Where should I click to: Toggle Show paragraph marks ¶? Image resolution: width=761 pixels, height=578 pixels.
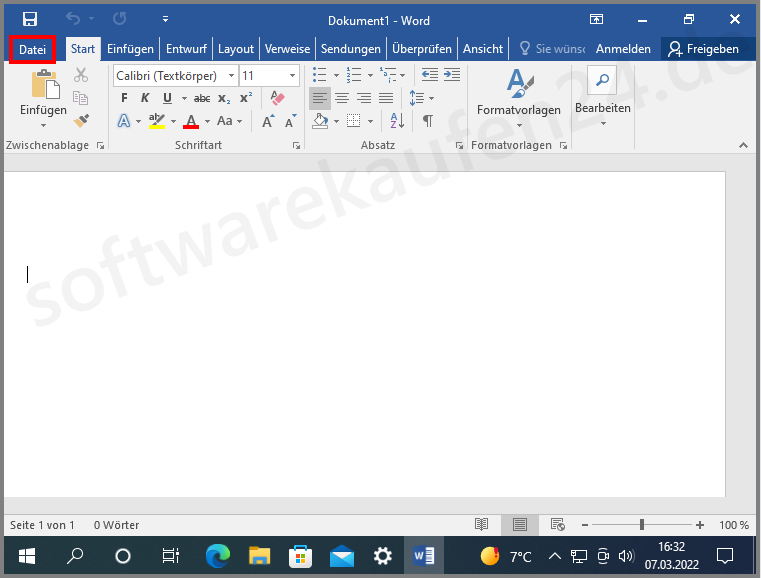pos(428,121)
